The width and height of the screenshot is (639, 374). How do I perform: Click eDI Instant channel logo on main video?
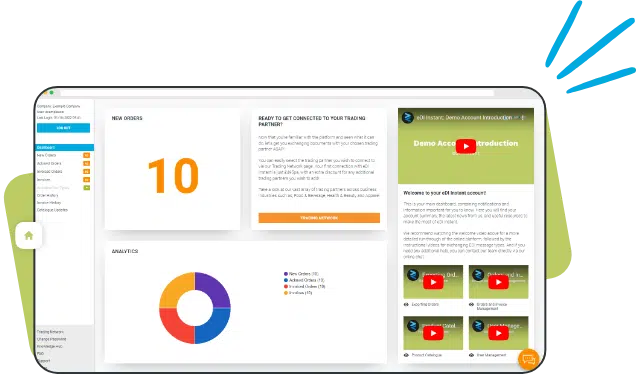click(408, 117)
